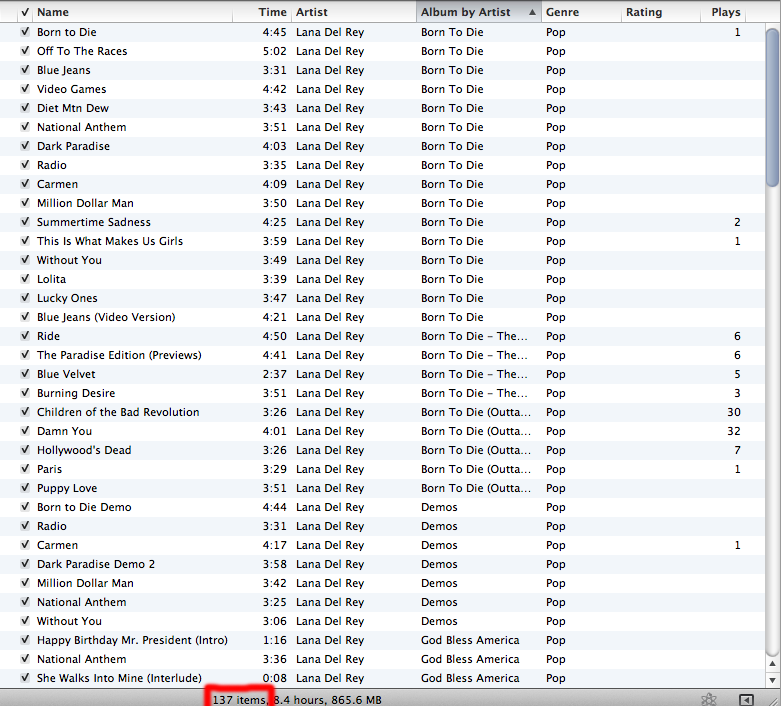
Task: Uncheck the Hollywood's Dead checkbox
Action: tap(25, 450)
